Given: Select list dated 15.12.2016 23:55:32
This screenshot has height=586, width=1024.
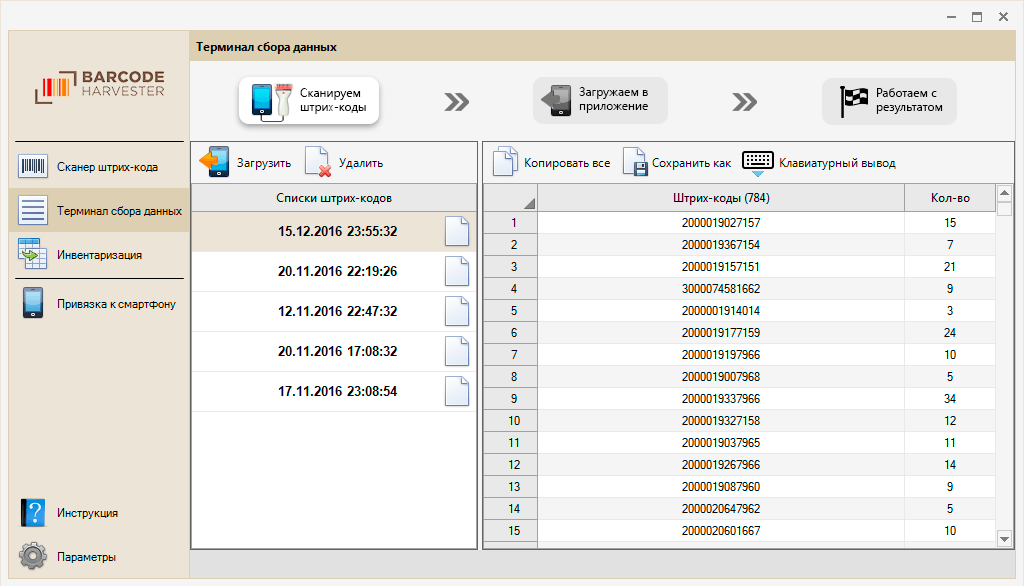Looking at the screenshot, I should click(x=334, y=231).
